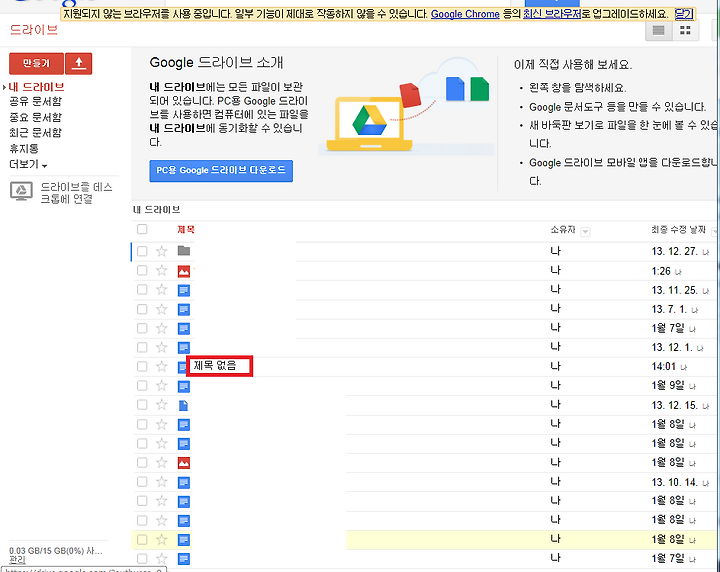This screenshot has height=572, width=720.
Task: Select 내 드라이브 in sidebar
Action: click(x=36, y=87)
